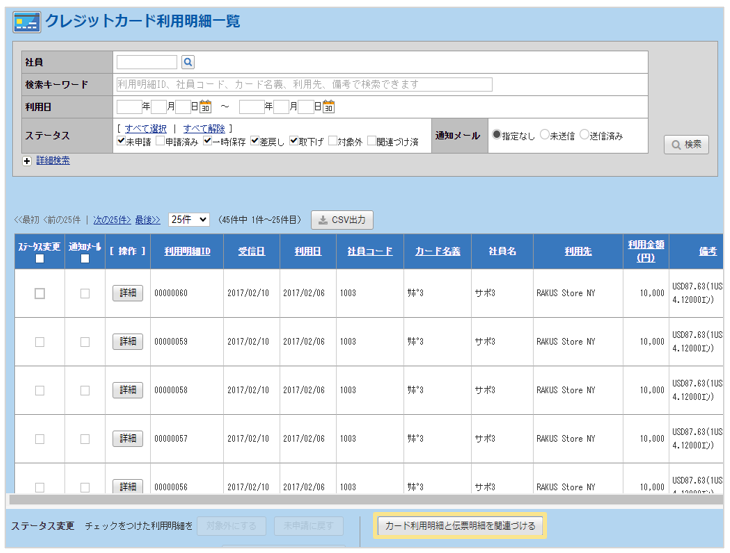Click カード利用明細と伝票明細を関連づける button
730x553 pixels.
click(x=460, y=526)
